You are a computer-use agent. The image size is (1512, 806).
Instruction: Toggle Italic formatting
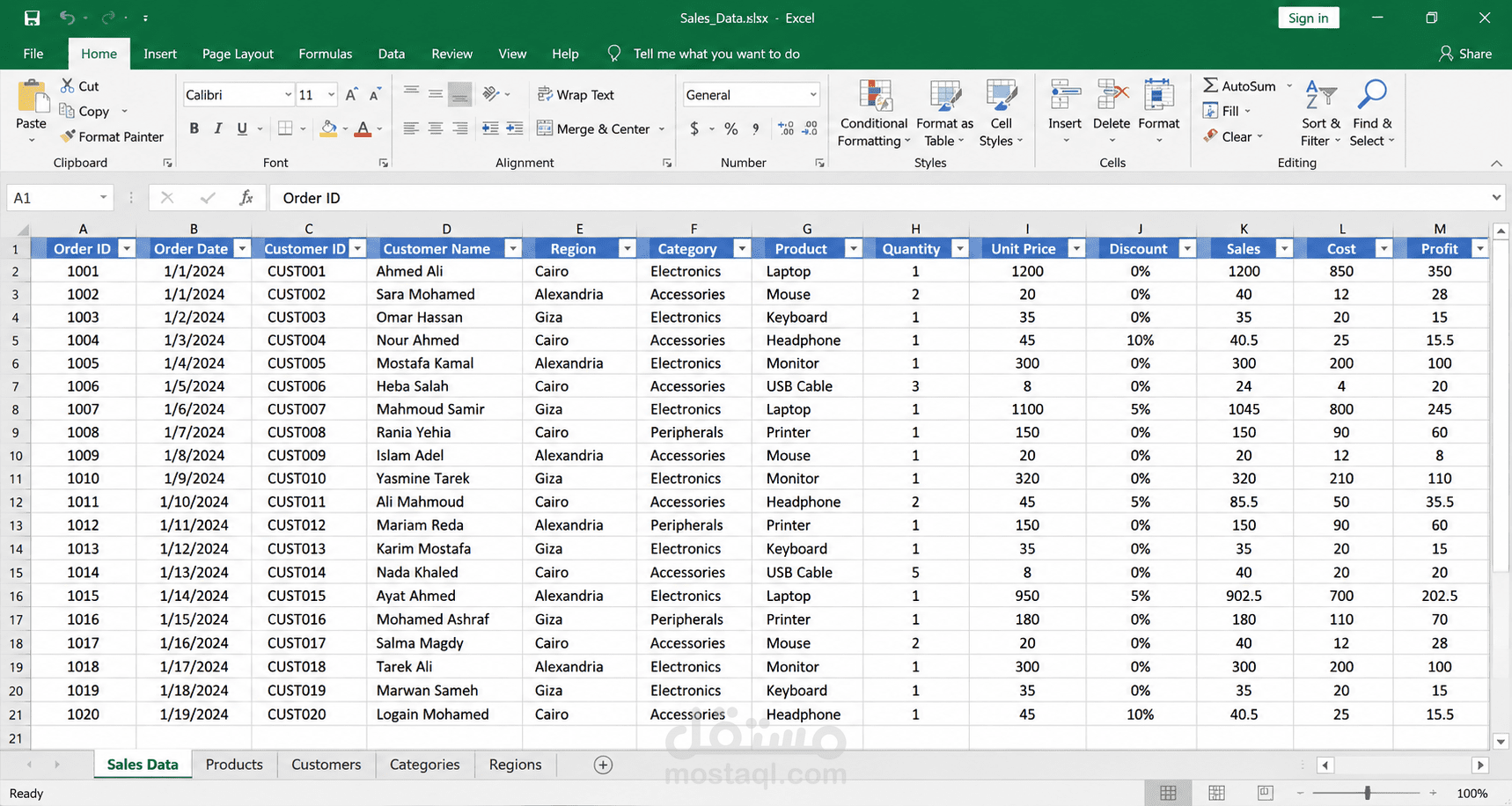pyautogui.click(x=218, y=128)
